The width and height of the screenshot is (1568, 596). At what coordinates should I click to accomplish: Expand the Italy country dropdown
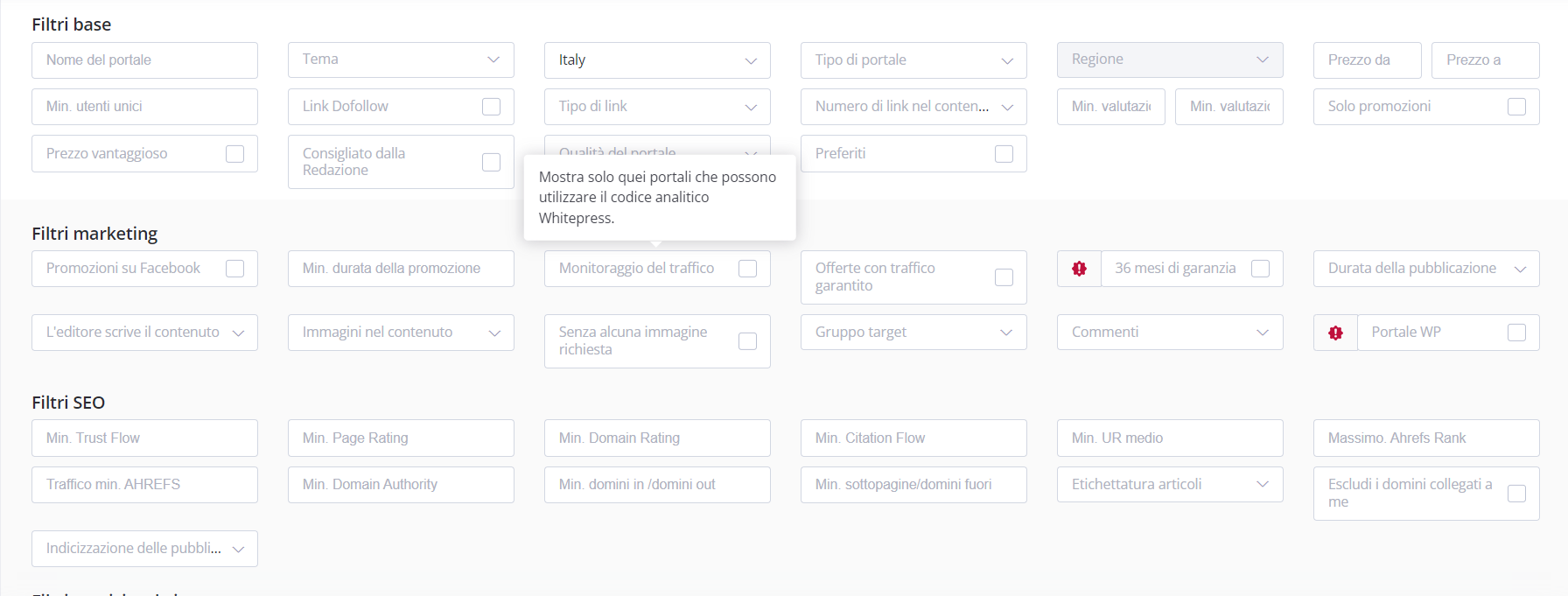pos(657,60)
